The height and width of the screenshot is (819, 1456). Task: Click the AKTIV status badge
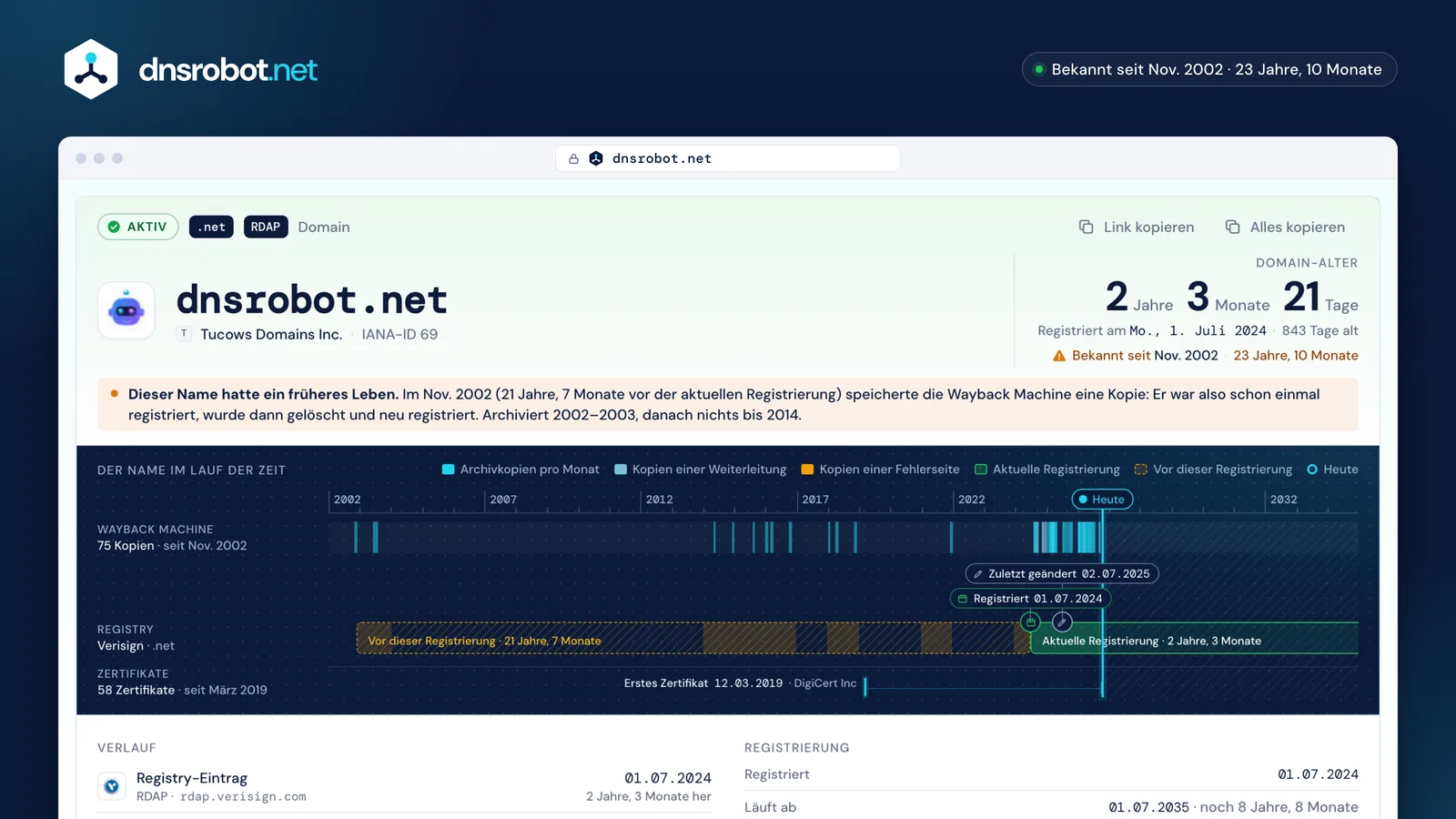click(138, 227)
